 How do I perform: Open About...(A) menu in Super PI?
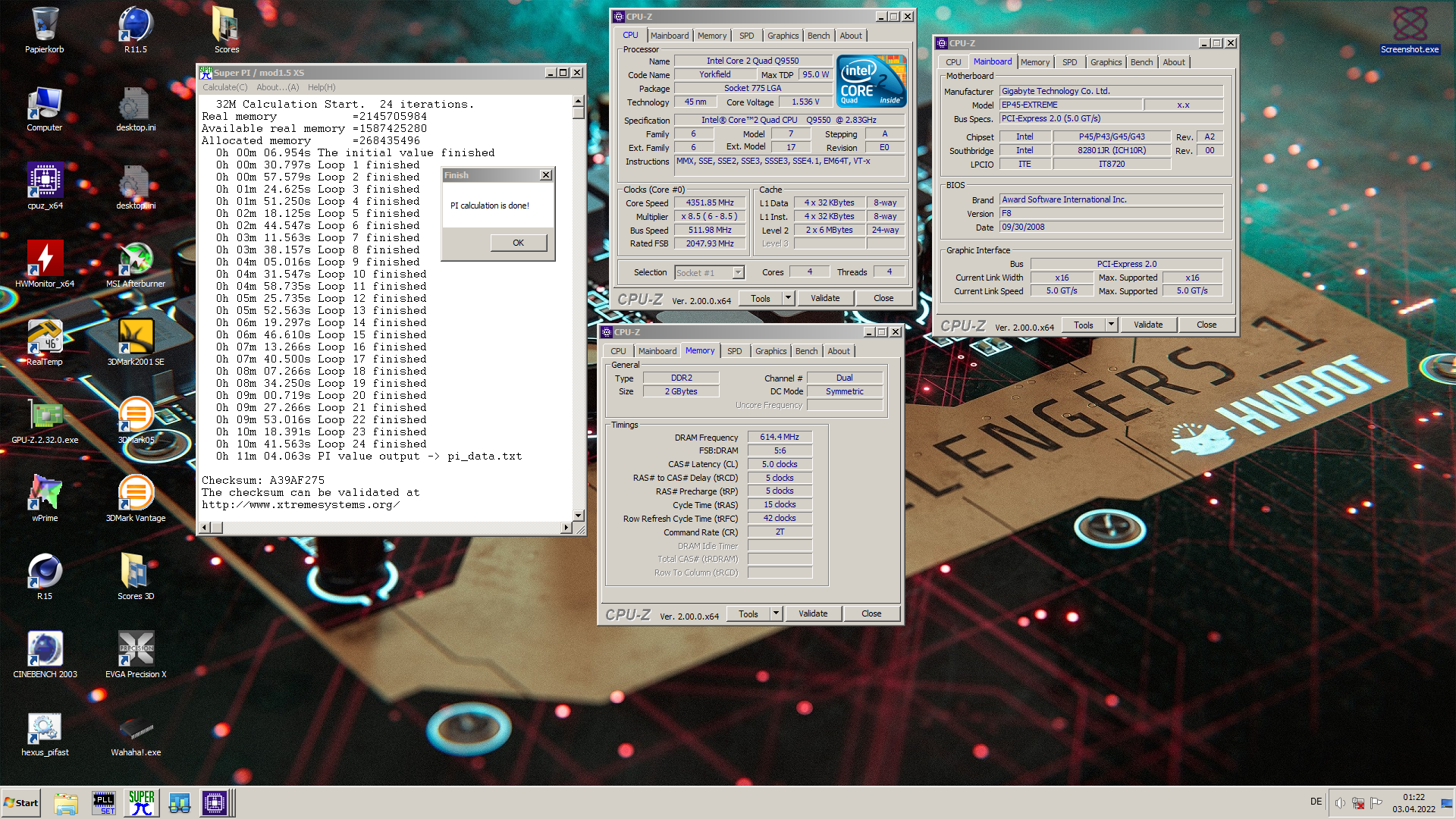pyautogui.click(x=278, y=87)
